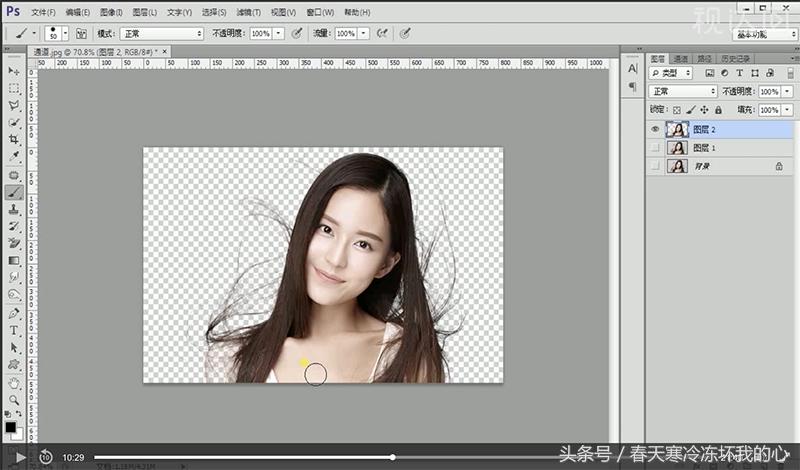Show the 背景 layer visibility
Screen dimensions: 800x470
pos(655,166)
